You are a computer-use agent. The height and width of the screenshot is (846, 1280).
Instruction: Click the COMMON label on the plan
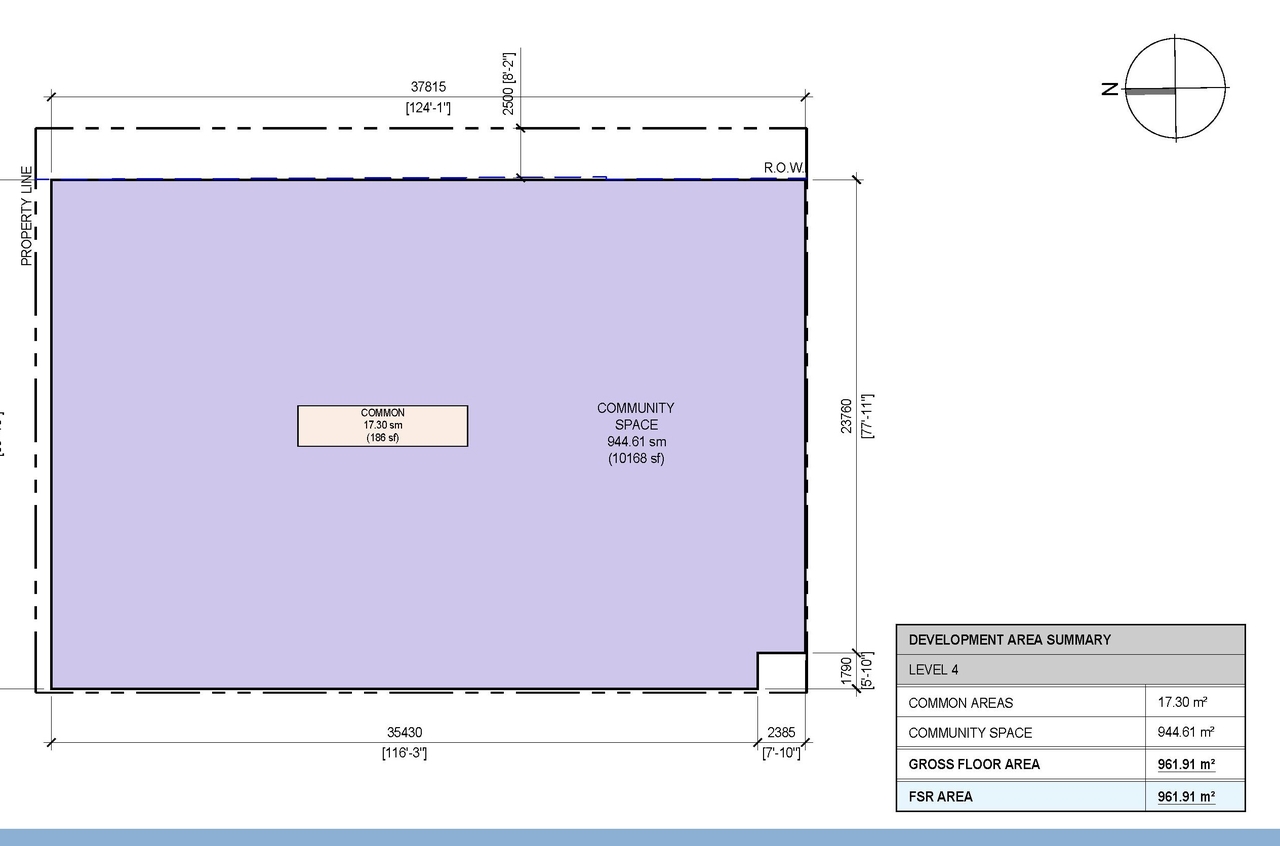pyautogui.click(x=383, y=413)
